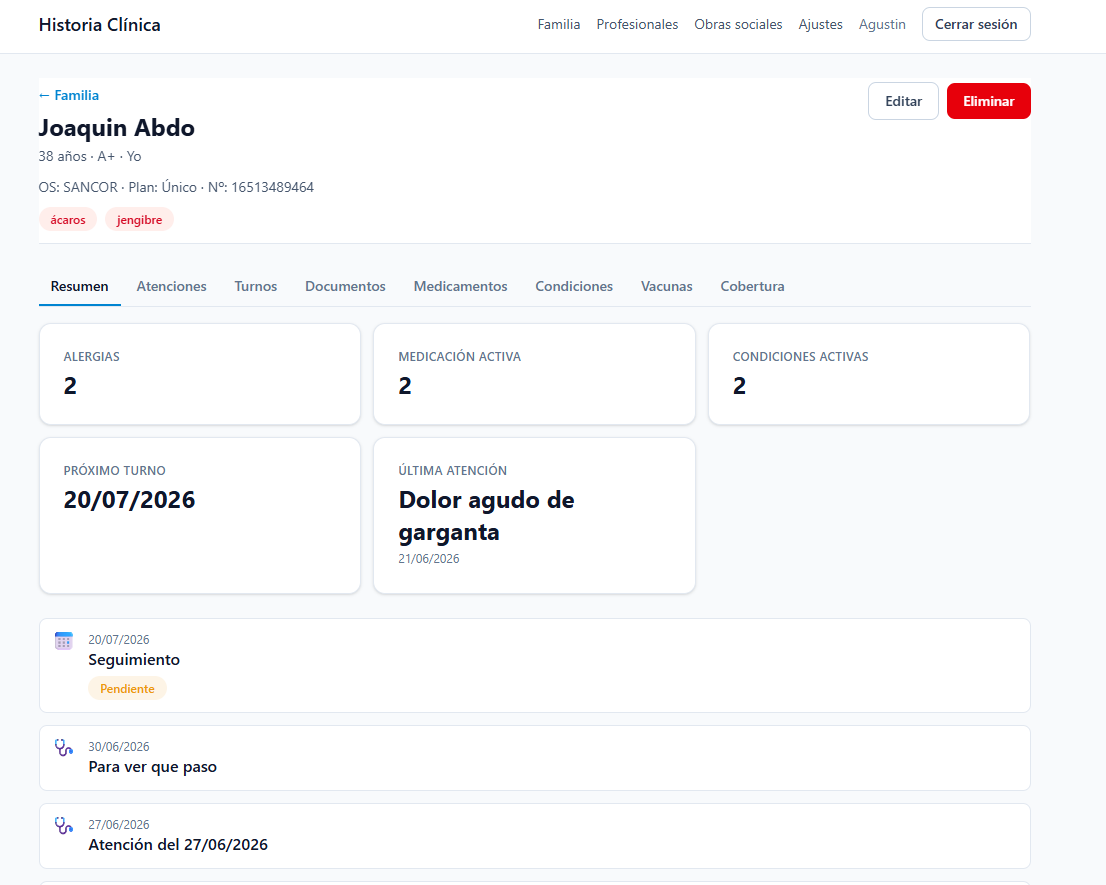Go to Ajustes in the navigation bar
1106x885 pixels.
pos(820,24)
